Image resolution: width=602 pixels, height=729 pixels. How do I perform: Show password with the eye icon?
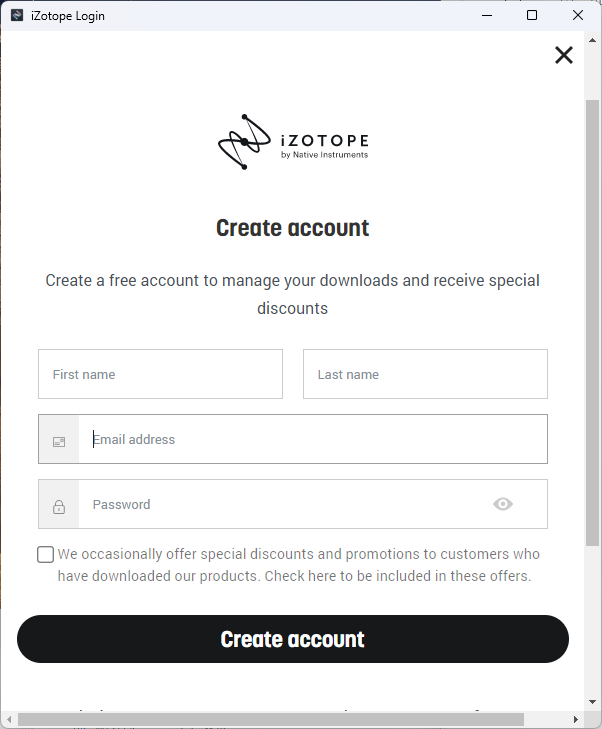[503, 504]
